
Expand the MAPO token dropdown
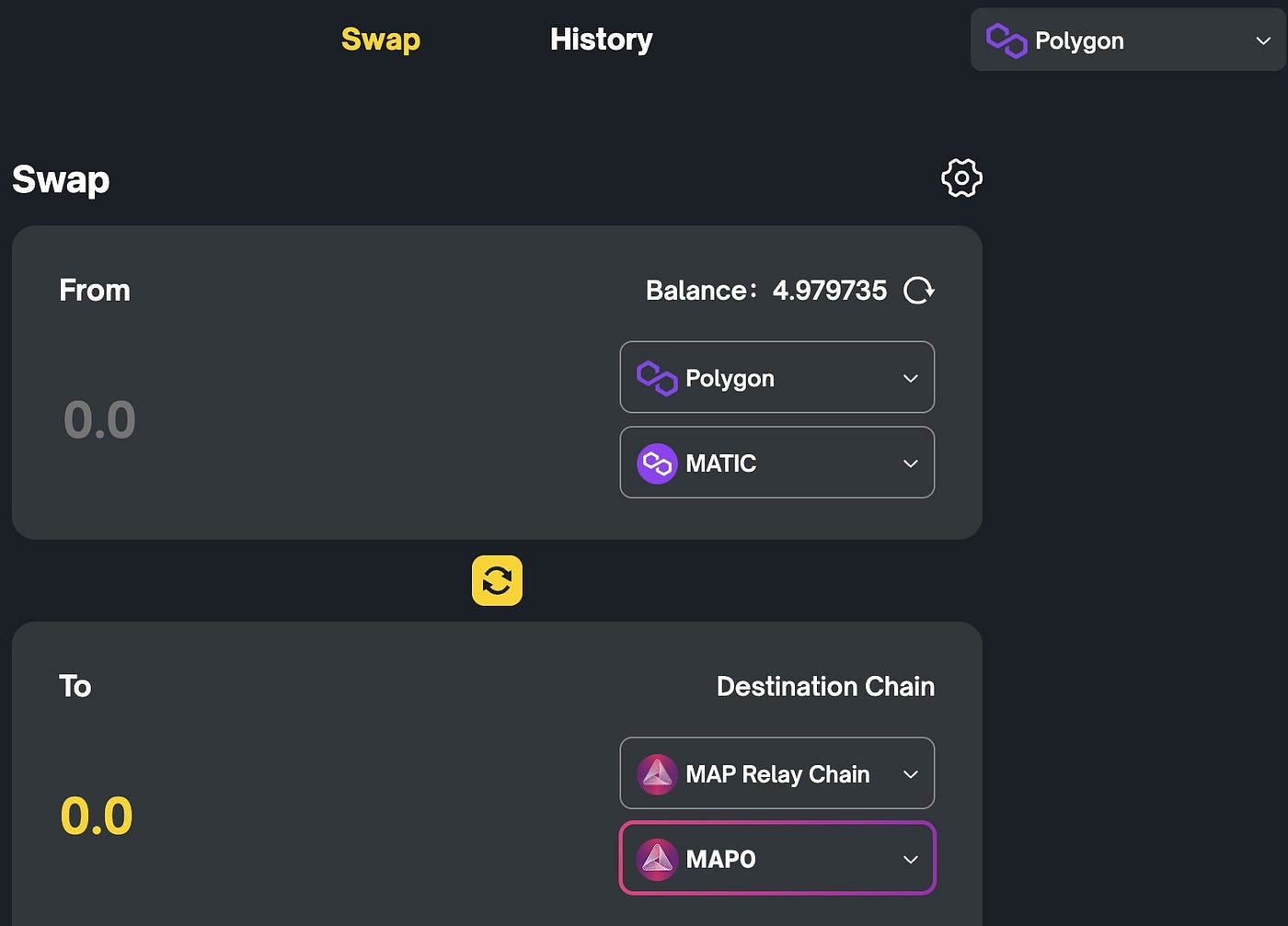(910, 859)
